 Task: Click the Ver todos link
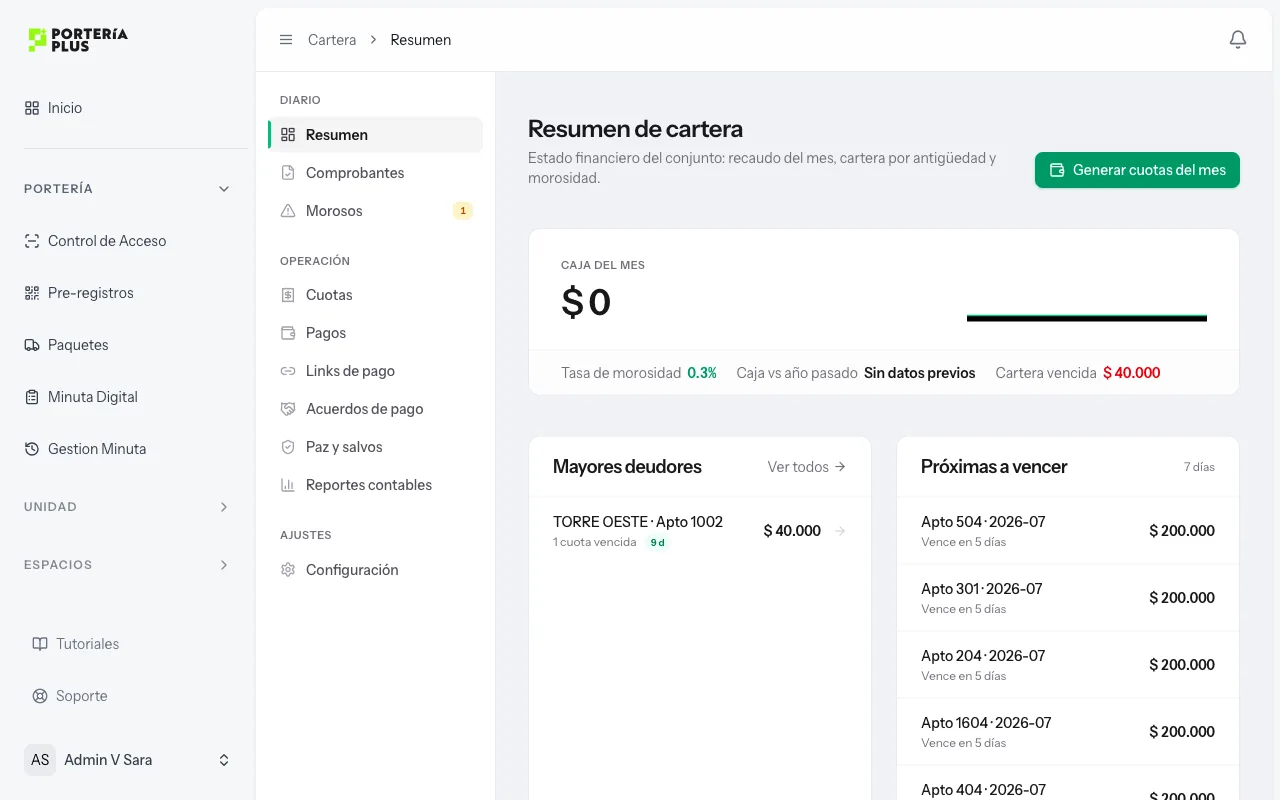coord(807,467)
